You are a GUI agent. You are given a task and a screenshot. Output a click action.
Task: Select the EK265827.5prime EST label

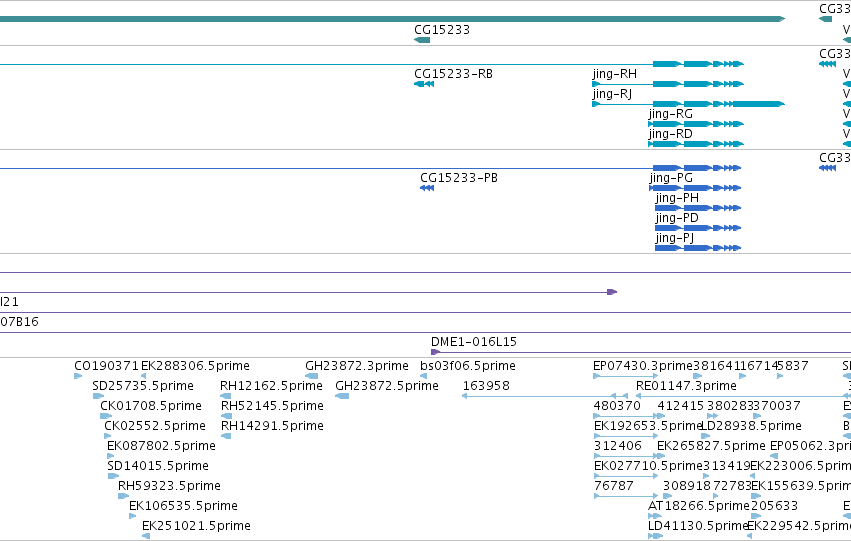click(x=711, y=446)
